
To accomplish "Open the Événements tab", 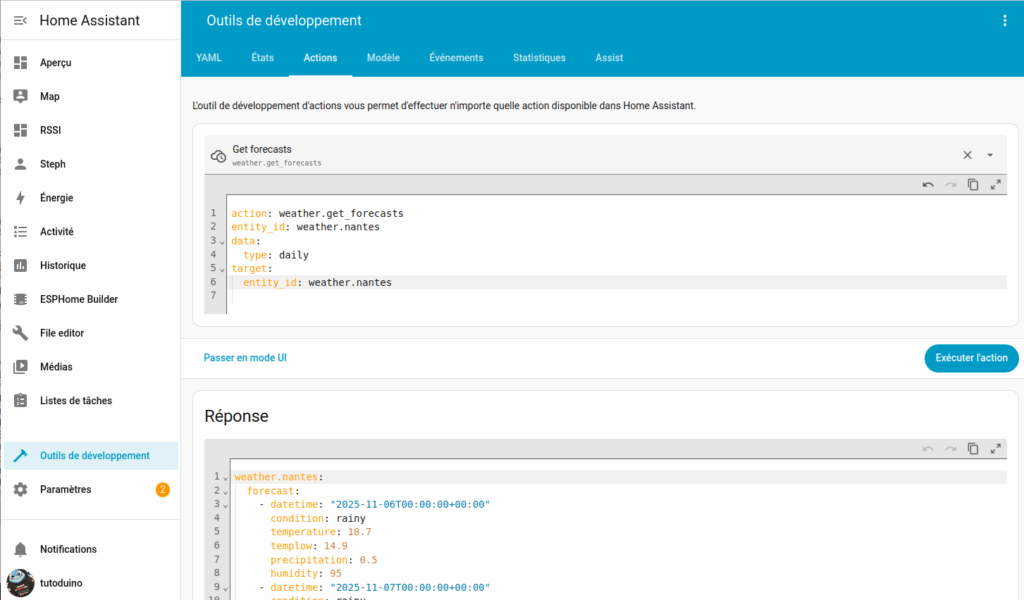I will [456, 58].
